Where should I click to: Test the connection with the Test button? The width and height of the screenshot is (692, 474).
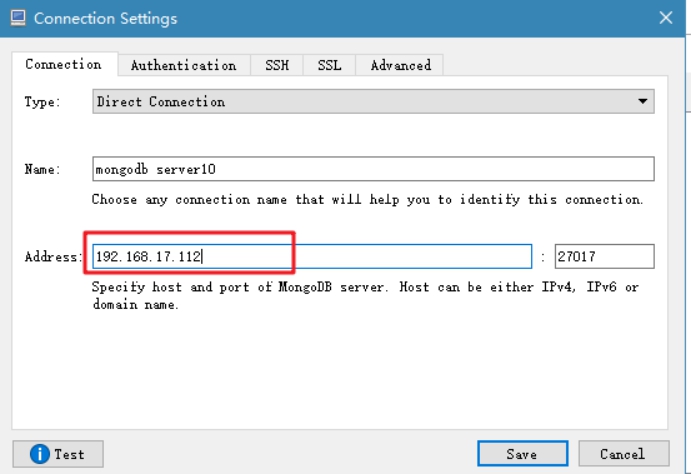(58, 454)
